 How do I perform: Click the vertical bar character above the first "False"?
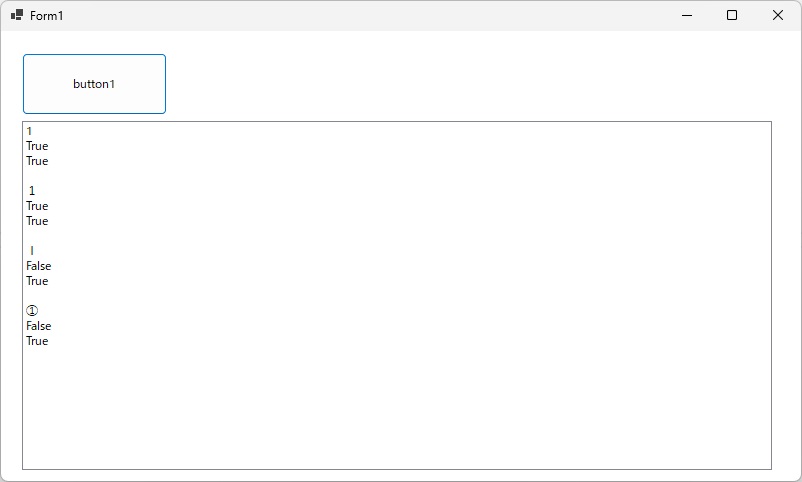pyautogui.click(x=32, y=251)
